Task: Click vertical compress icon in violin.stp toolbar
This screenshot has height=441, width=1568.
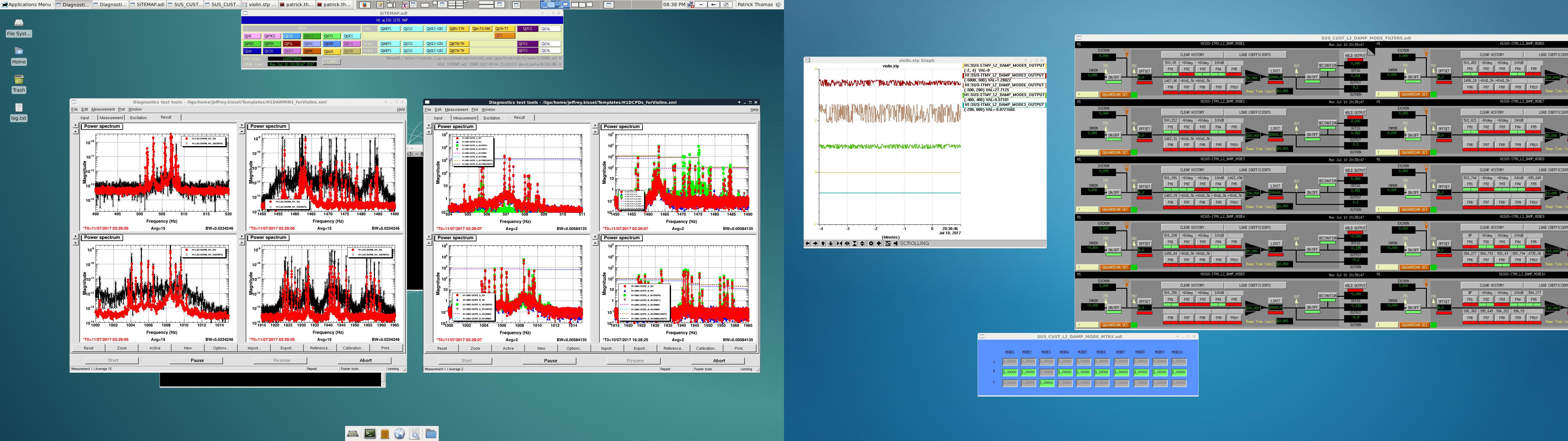Action: (855, 244)
